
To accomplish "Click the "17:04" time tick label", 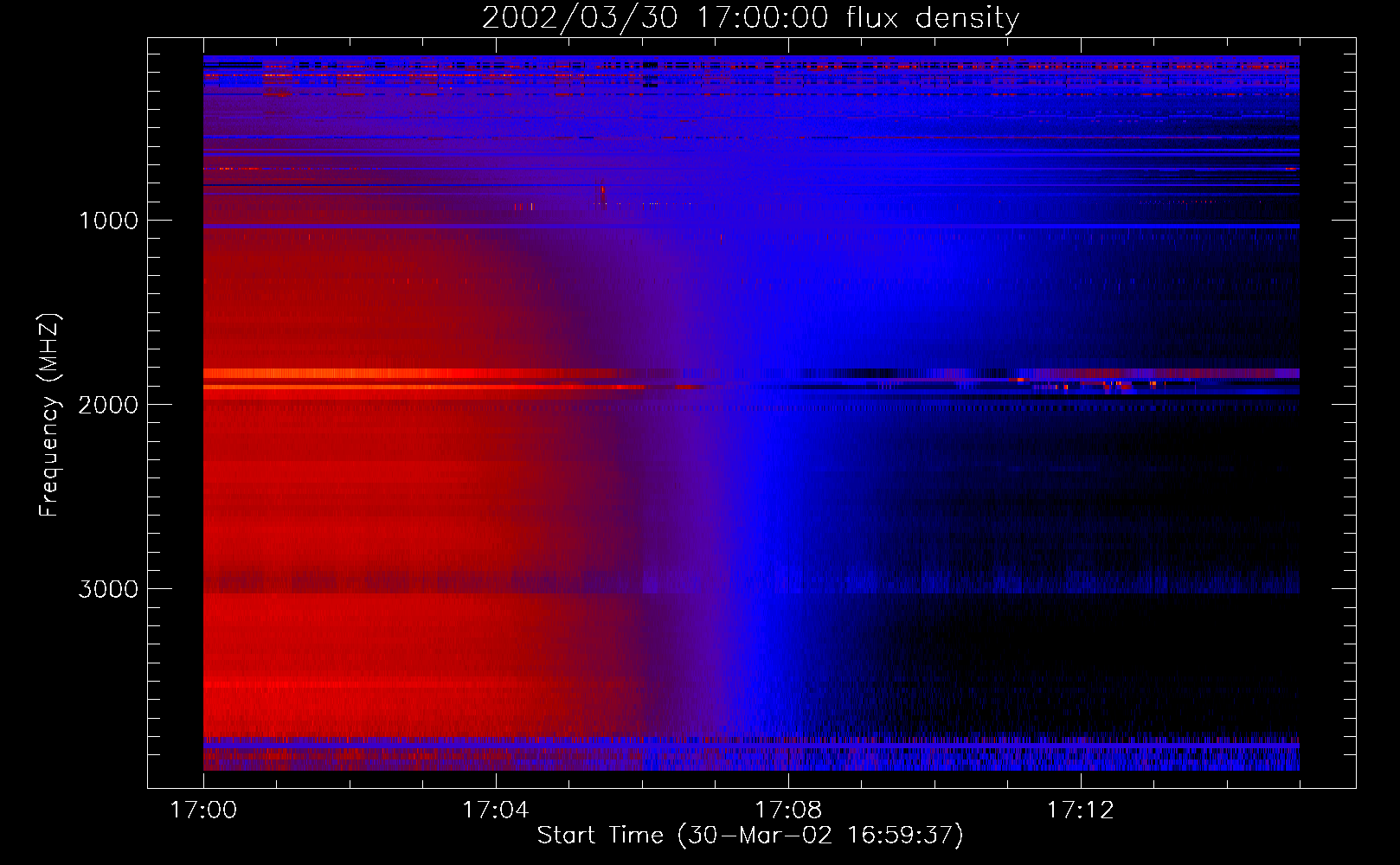I will tap(496, 811).
